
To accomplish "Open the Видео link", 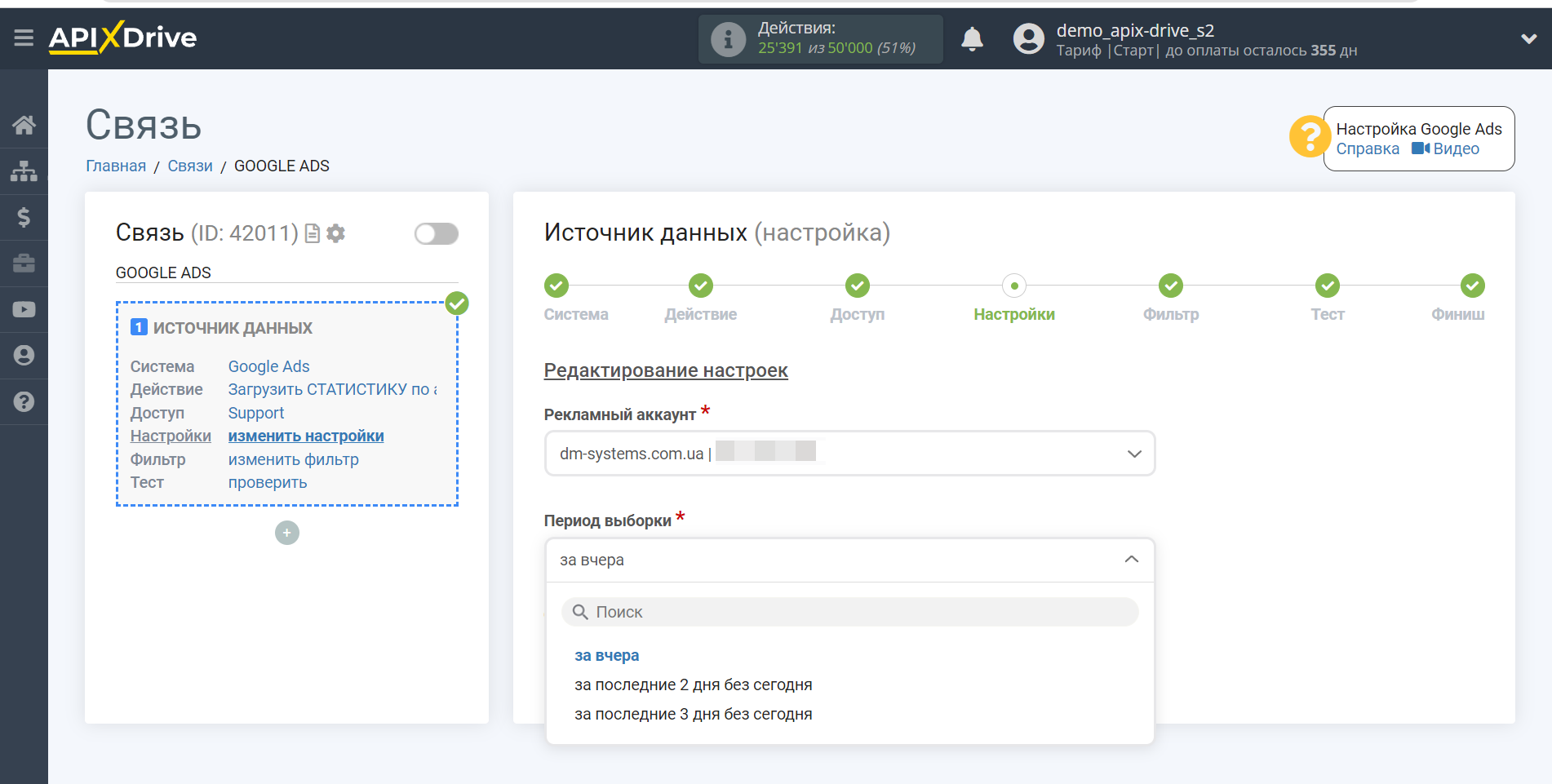I will 1446,148.
